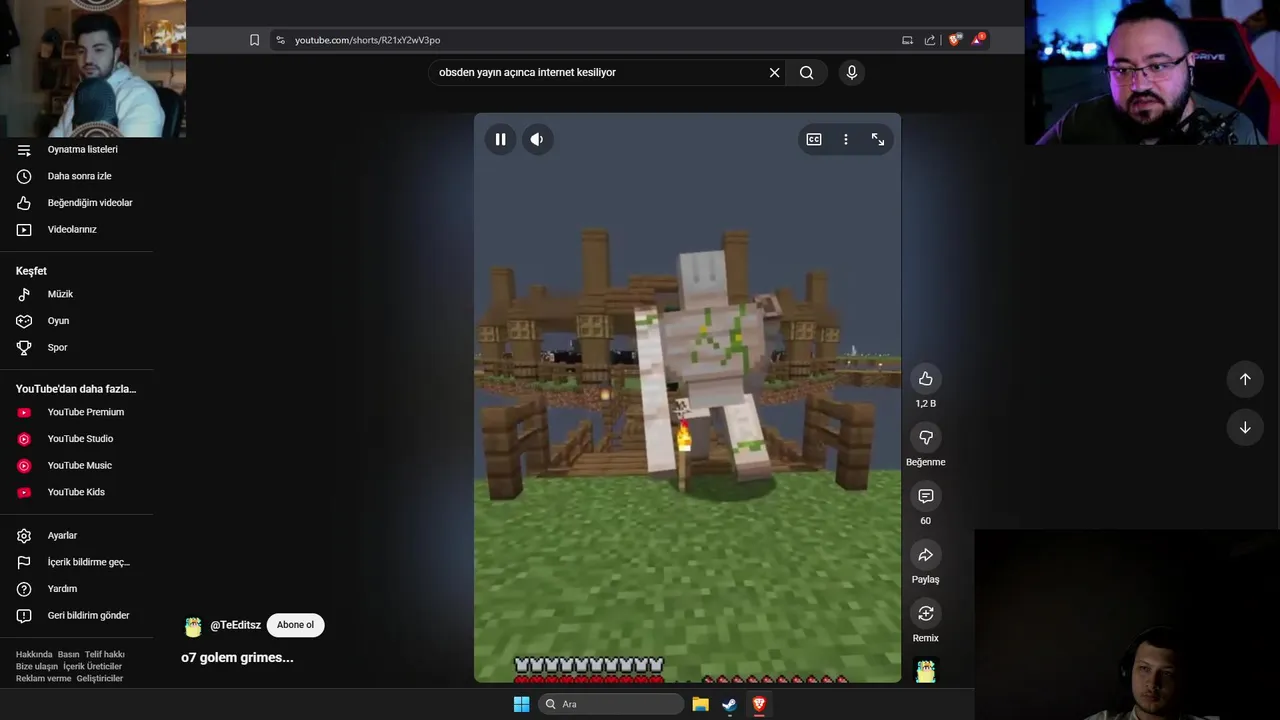Go to previous Short with up arrow
Image resolution: width=1280 pixels, height=720 pixels.
coord(1245,379)
